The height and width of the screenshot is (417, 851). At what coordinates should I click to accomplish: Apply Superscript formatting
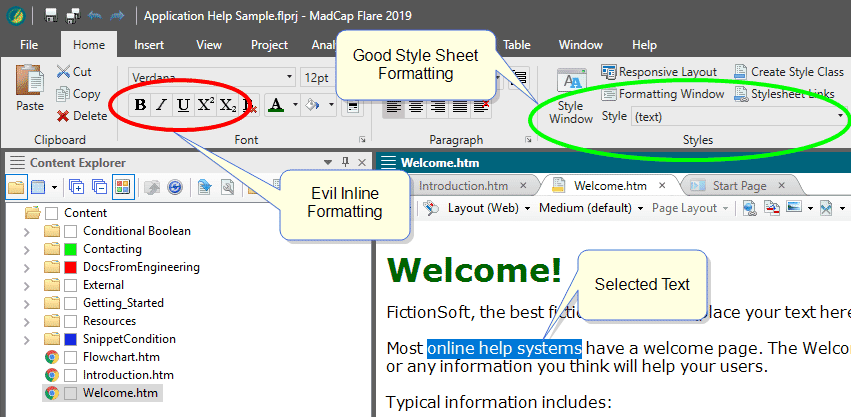tap(205, 105)
